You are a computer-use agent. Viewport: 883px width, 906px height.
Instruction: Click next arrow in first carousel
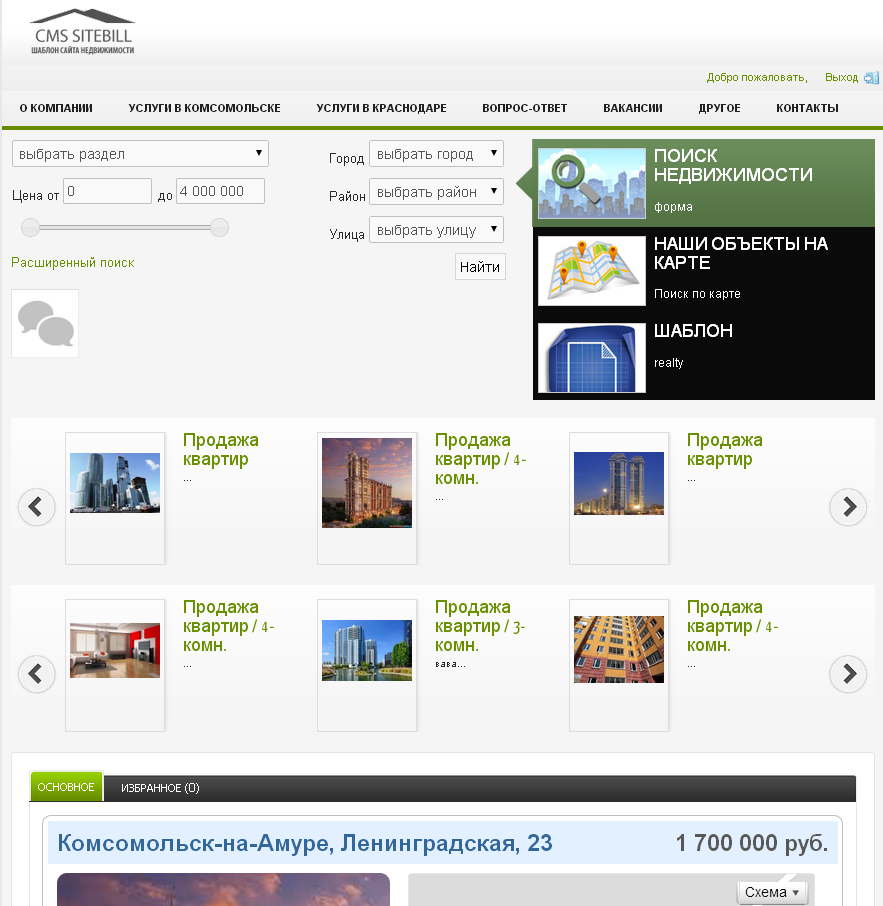848,507
